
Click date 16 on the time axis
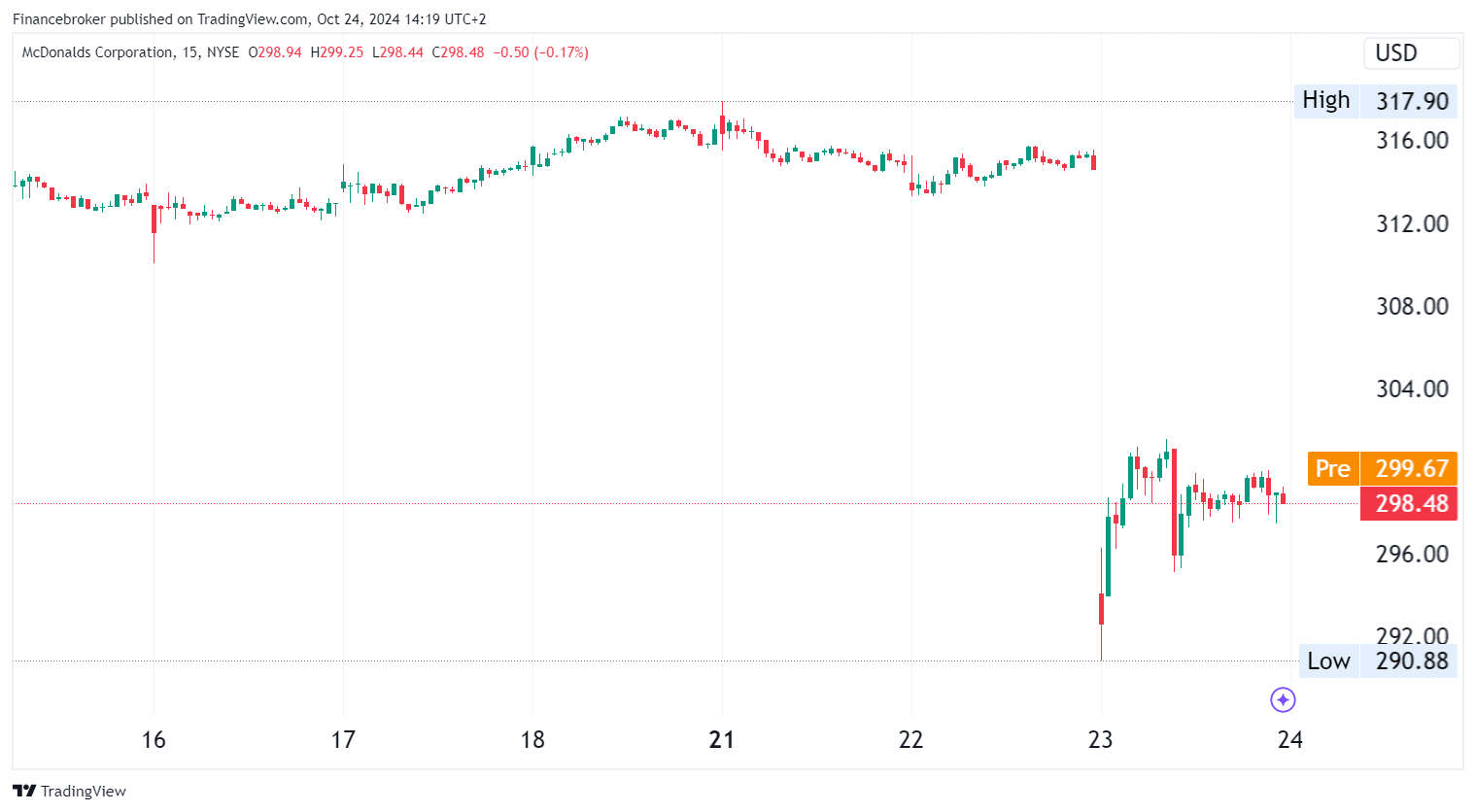click(154, 740)
